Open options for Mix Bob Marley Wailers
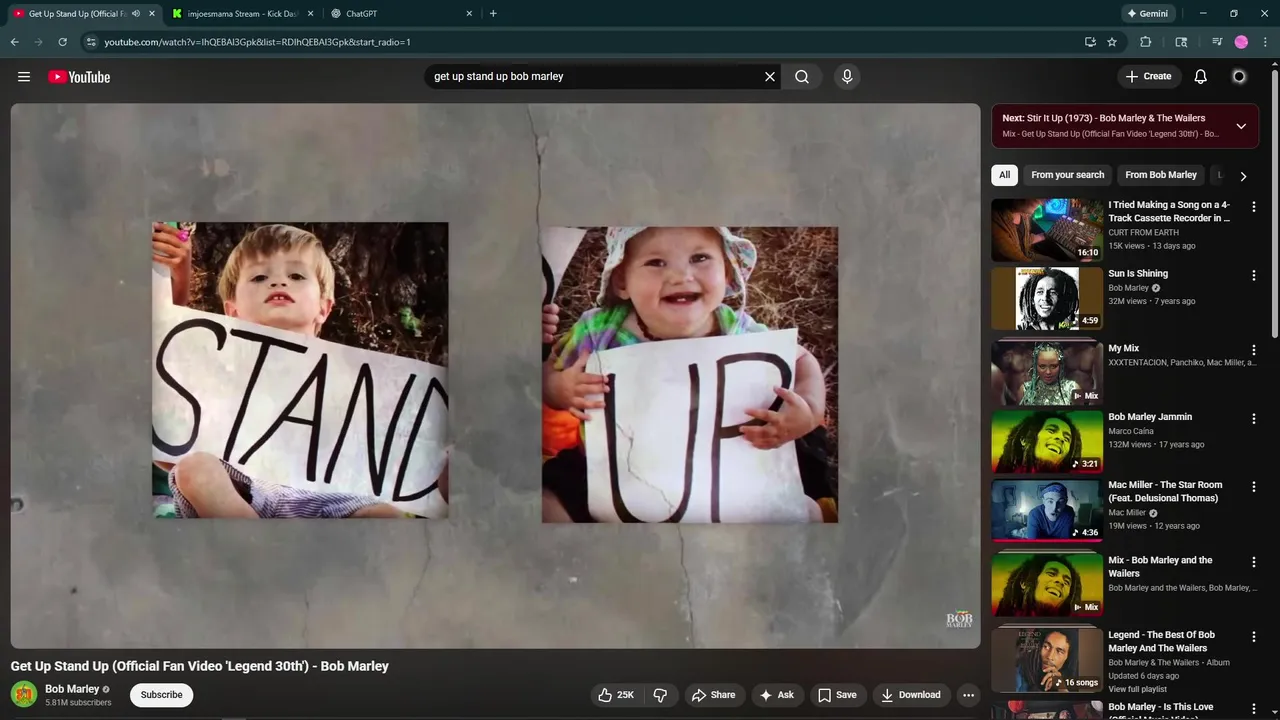Image resolution: width=1280 pixels, height=720 pixels. click(x=1253, y=562)
